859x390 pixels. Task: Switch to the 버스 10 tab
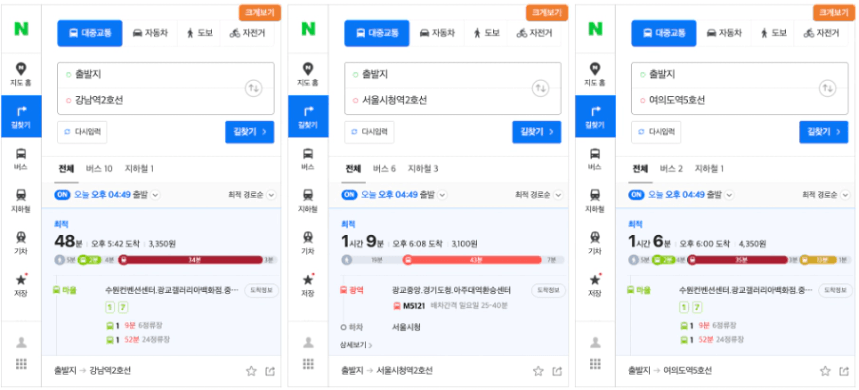(x=99, y=169)
